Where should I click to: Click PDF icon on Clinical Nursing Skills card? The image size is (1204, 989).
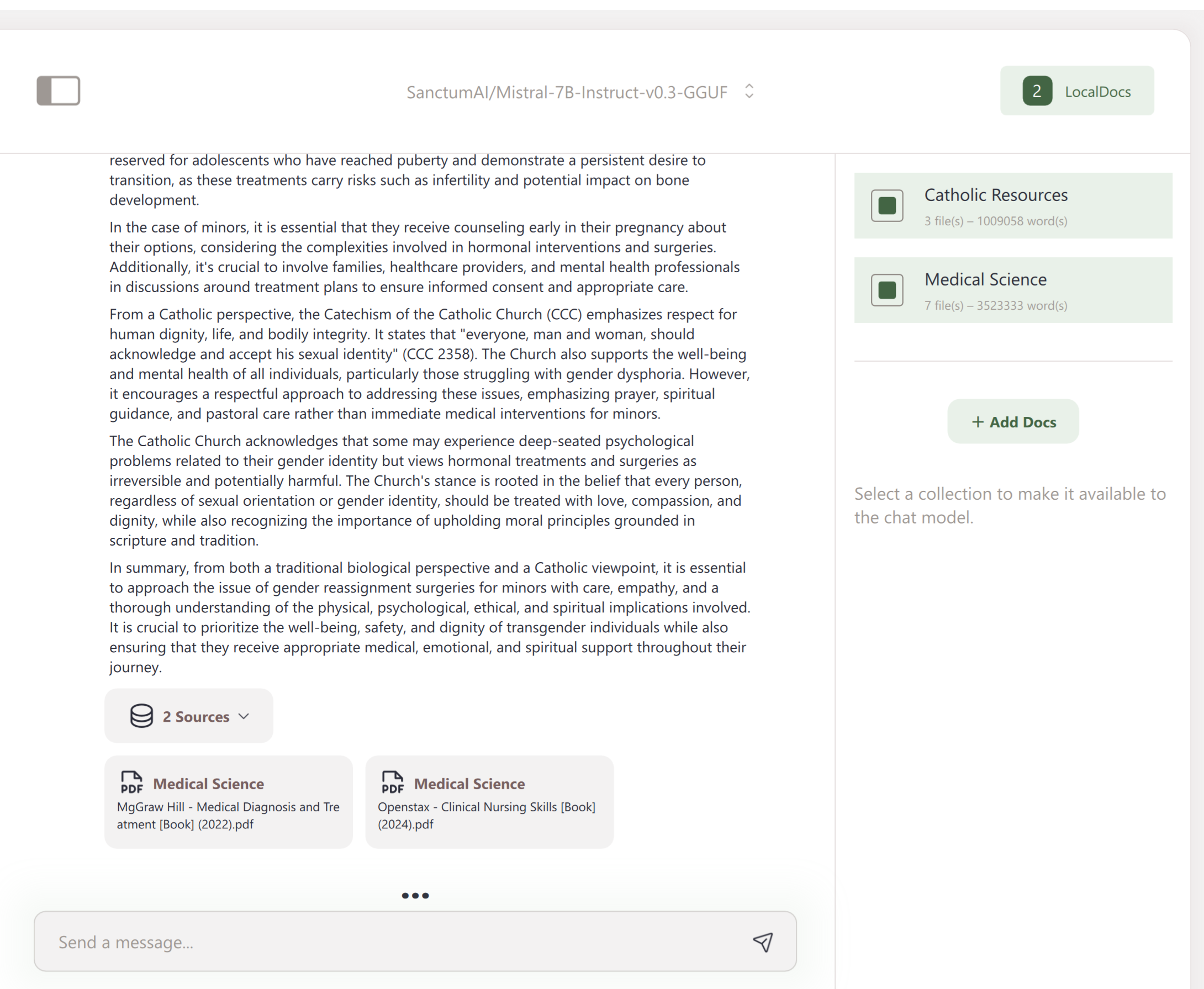coord(393,782)
